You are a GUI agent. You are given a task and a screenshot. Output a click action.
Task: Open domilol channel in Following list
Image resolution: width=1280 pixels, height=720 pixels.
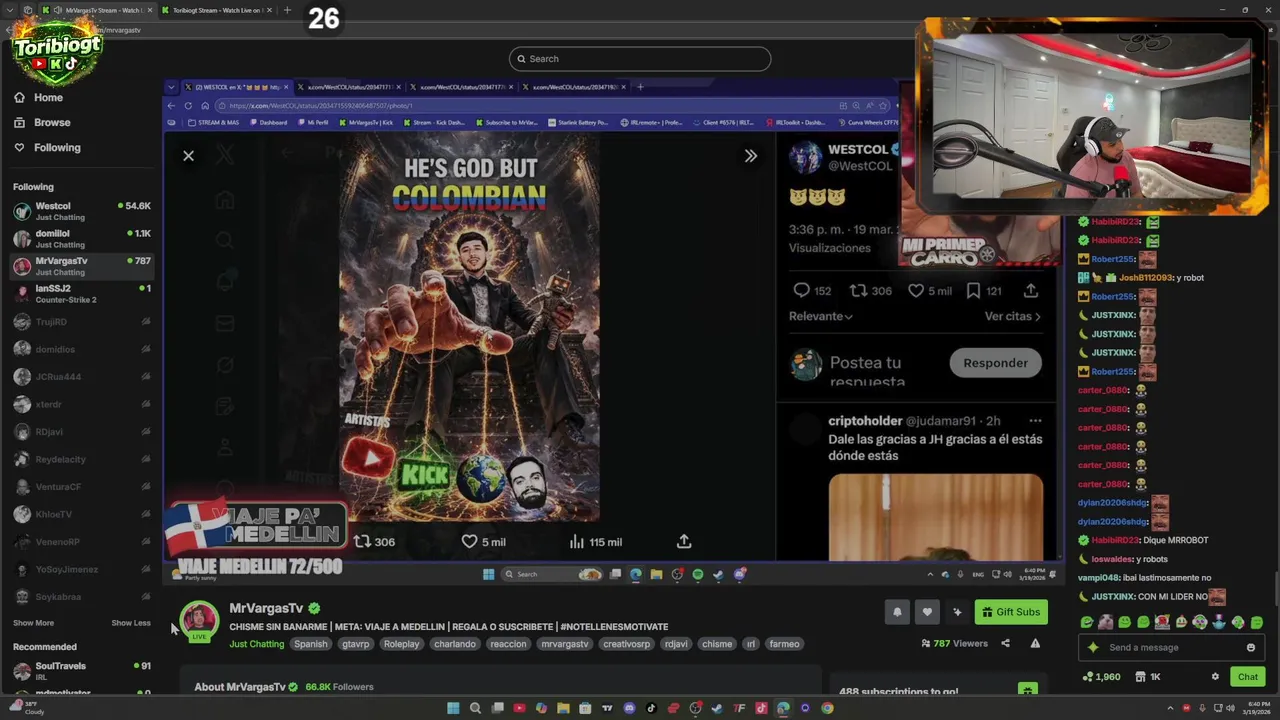pyautogui.click(x=82, y=238)
